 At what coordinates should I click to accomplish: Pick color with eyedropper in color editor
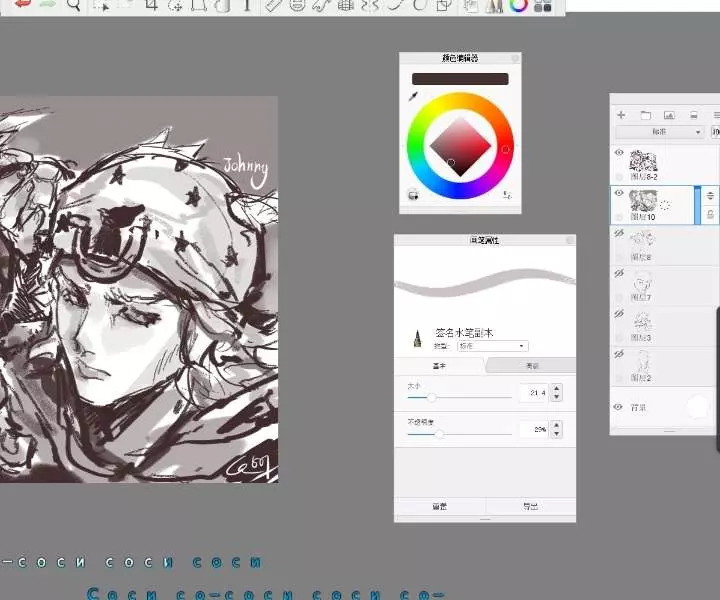click(413, 97)
